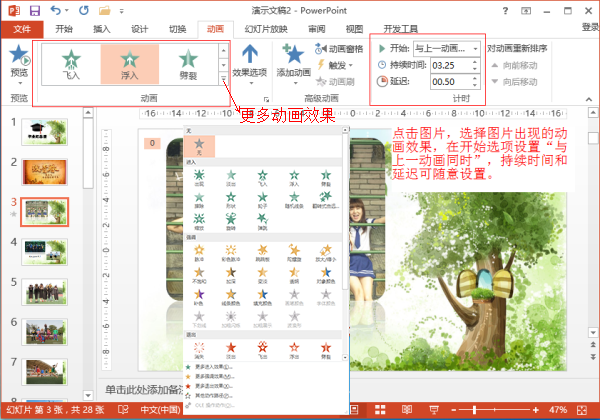Choose 出现 entrance effect in dropdown gallery
600x420 pixels.
coord(199,178)
